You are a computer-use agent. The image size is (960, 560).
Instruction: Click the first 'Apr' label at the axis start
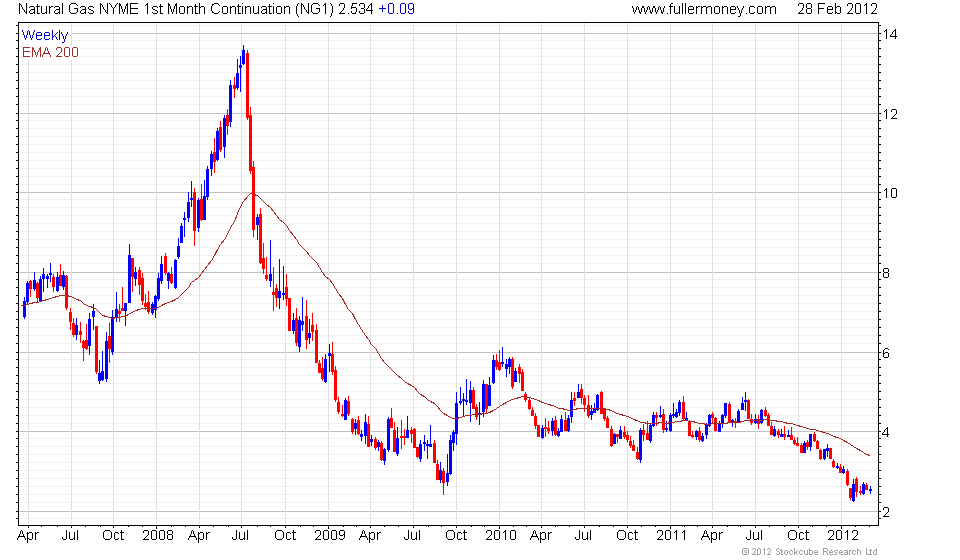point(28,536)
